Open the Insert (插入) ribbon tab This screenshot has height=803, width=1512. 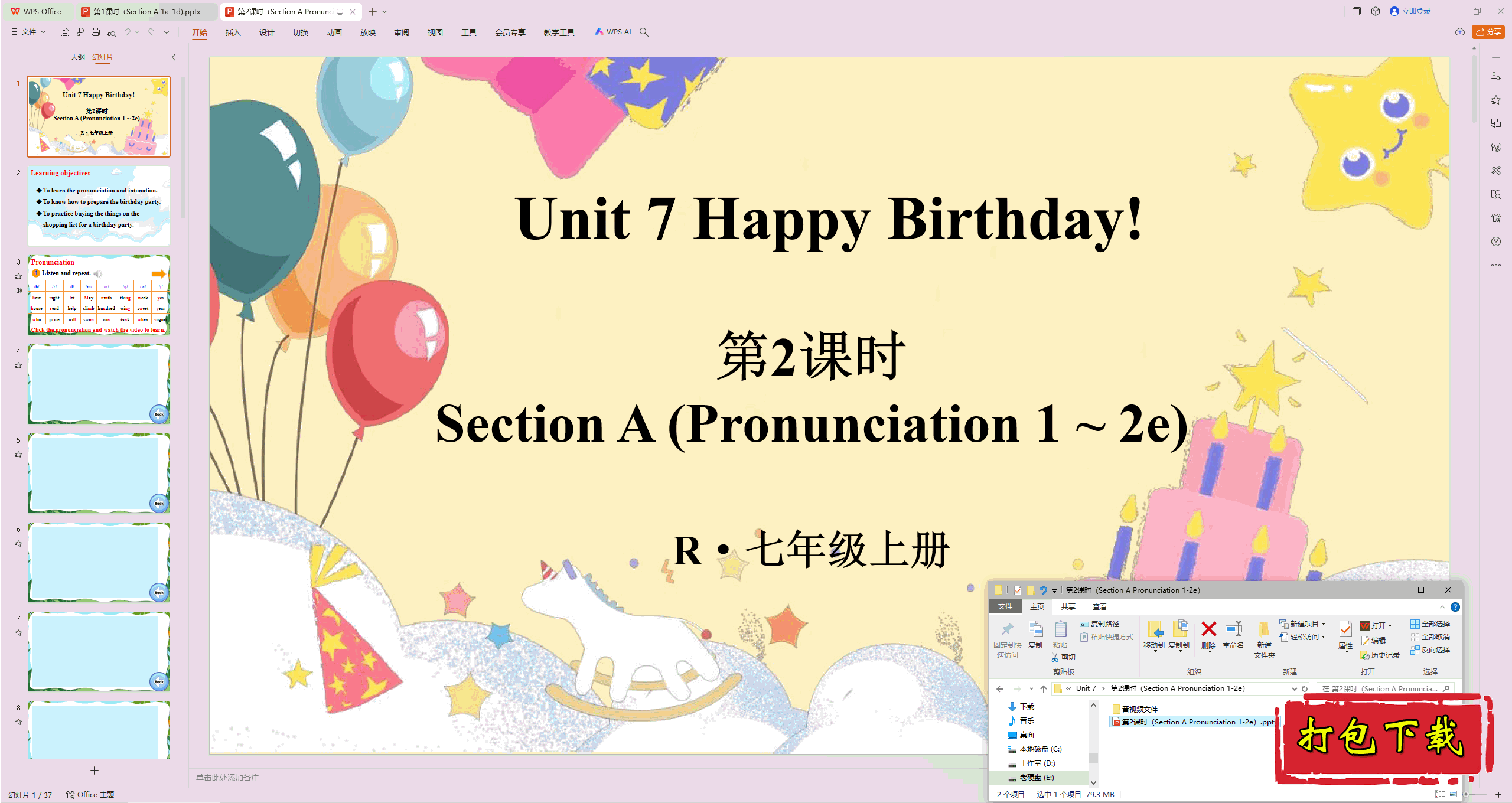point(233,32)
